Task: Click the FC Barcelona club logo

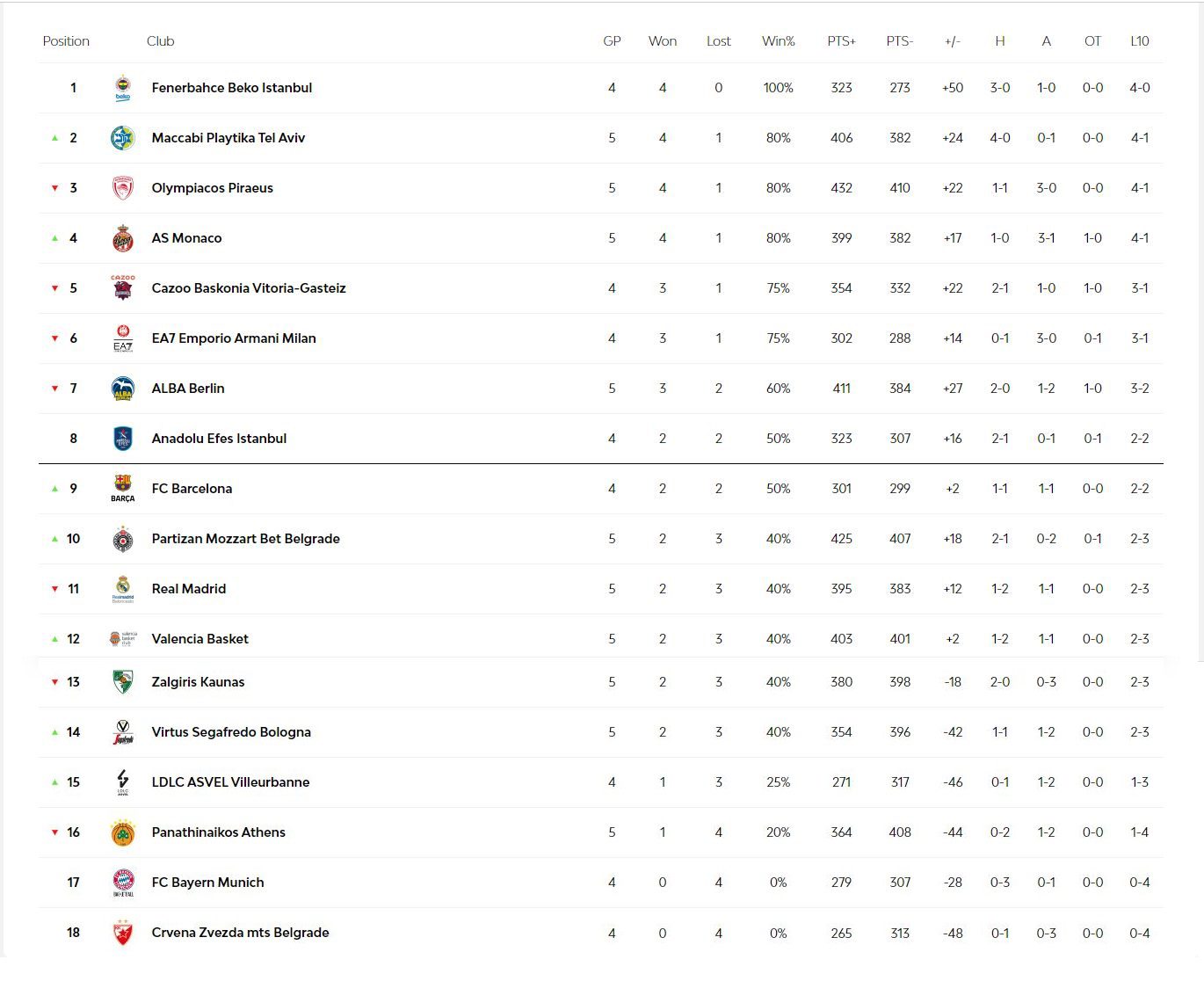Action: [123, 488]
